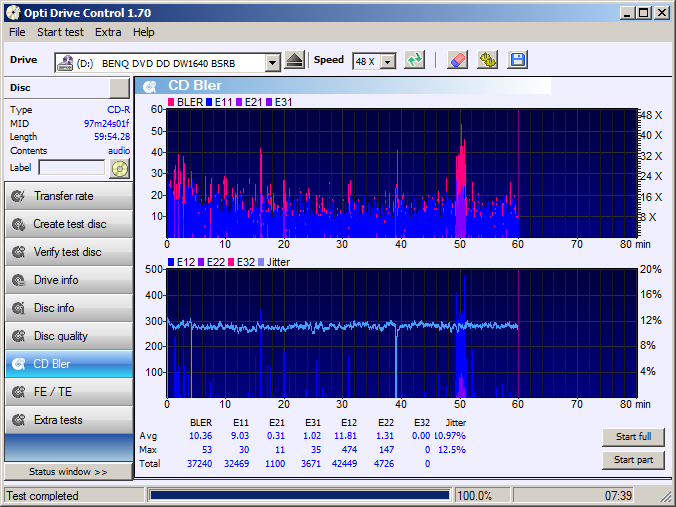Maximize the Opti Drive Control window
The width and height of the screenshot is (676, 507).
[644, 13]
